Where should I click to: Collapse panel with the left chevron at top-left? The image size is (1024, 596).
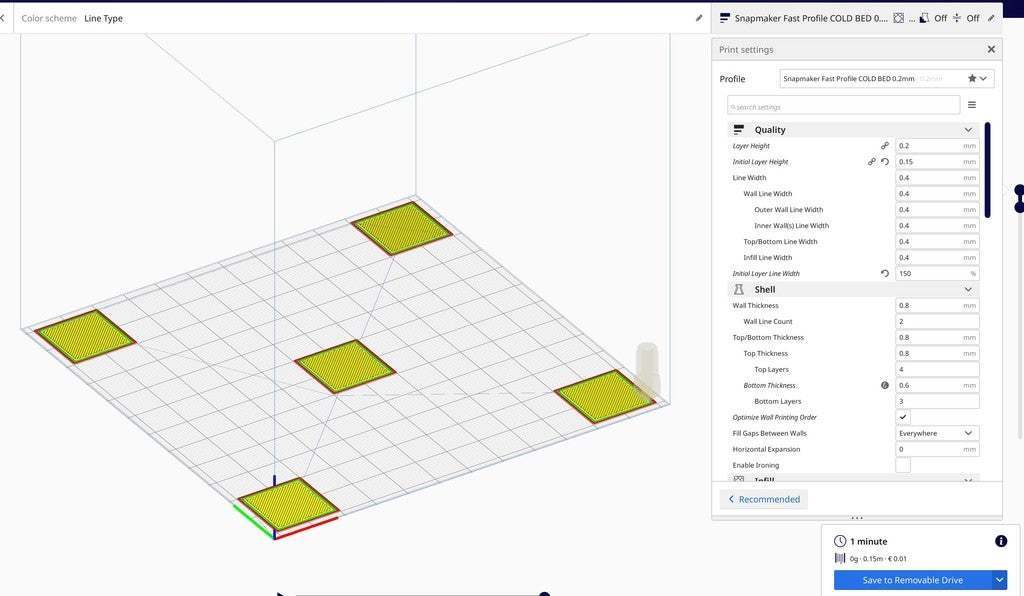[3, 18]
